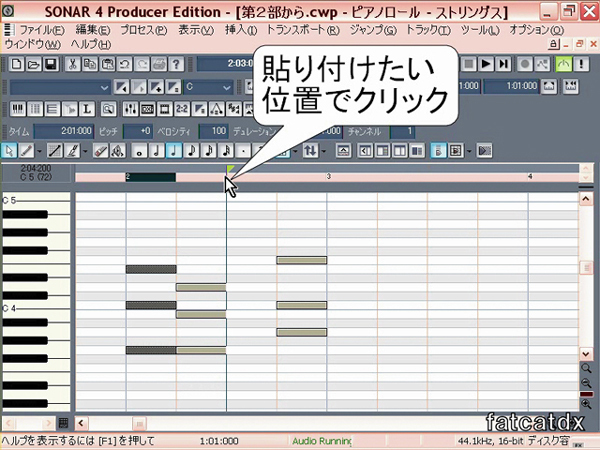Cut selection using the scissors icon
600x450 pixels.
click(72, 64)
